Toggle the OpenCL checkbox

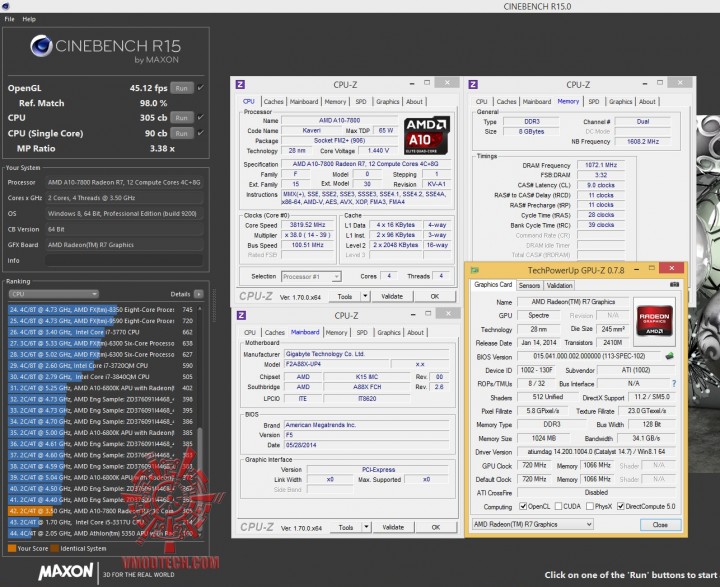523,506
